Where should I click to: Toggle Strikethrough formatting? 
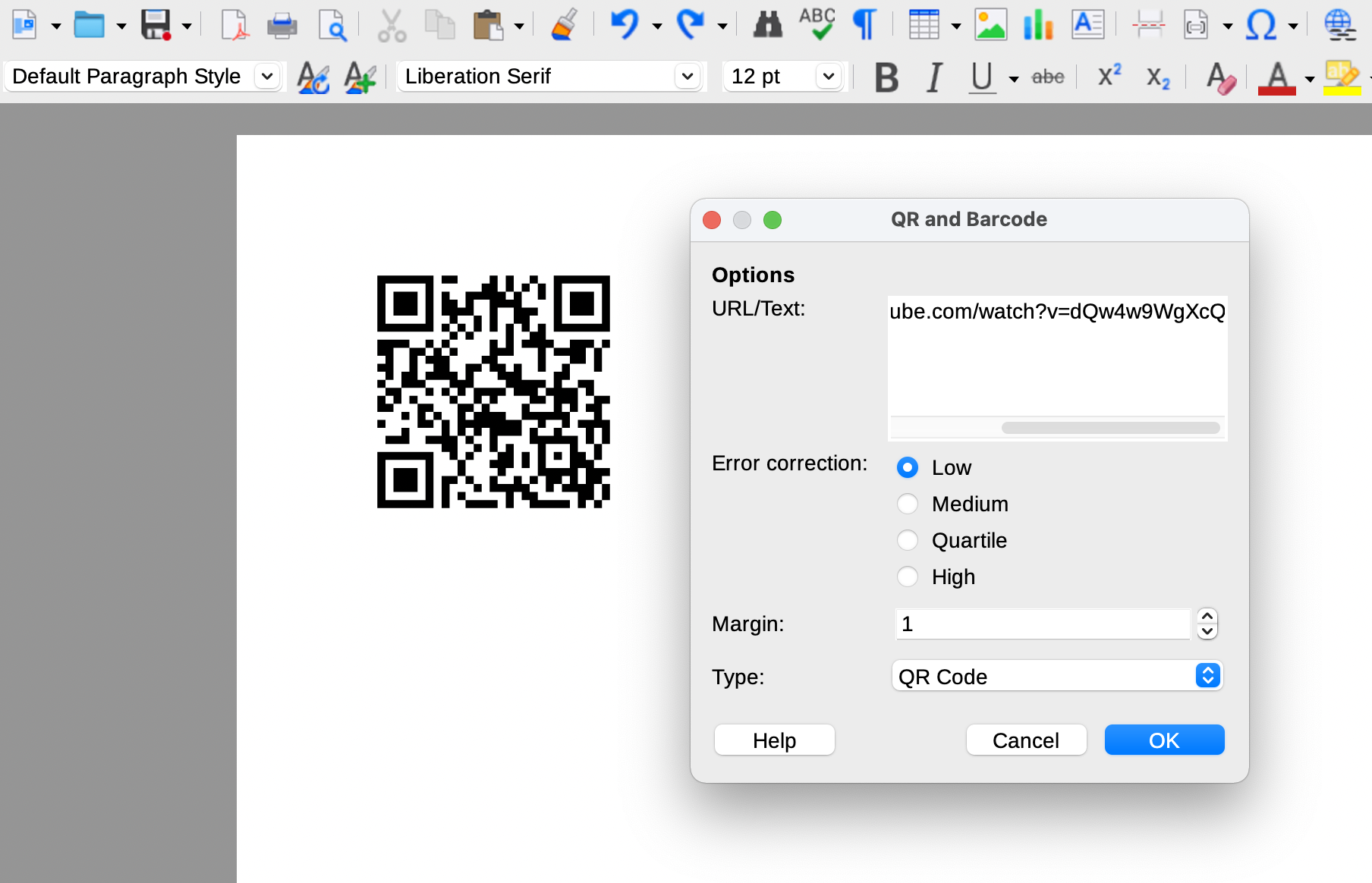coord(1048,77)
